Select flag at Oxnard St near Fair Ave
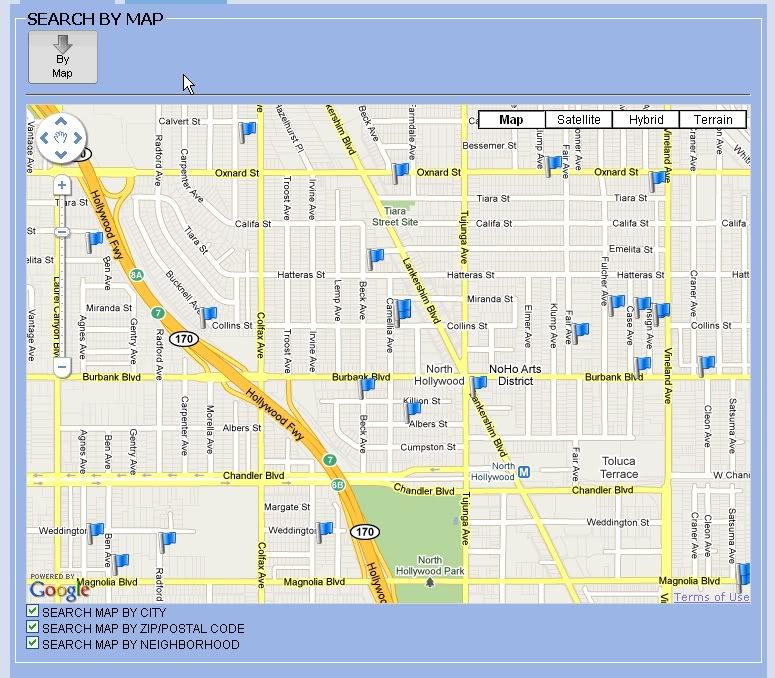The height and width of the screenshot is (678, 775). [x=554, y=165]
